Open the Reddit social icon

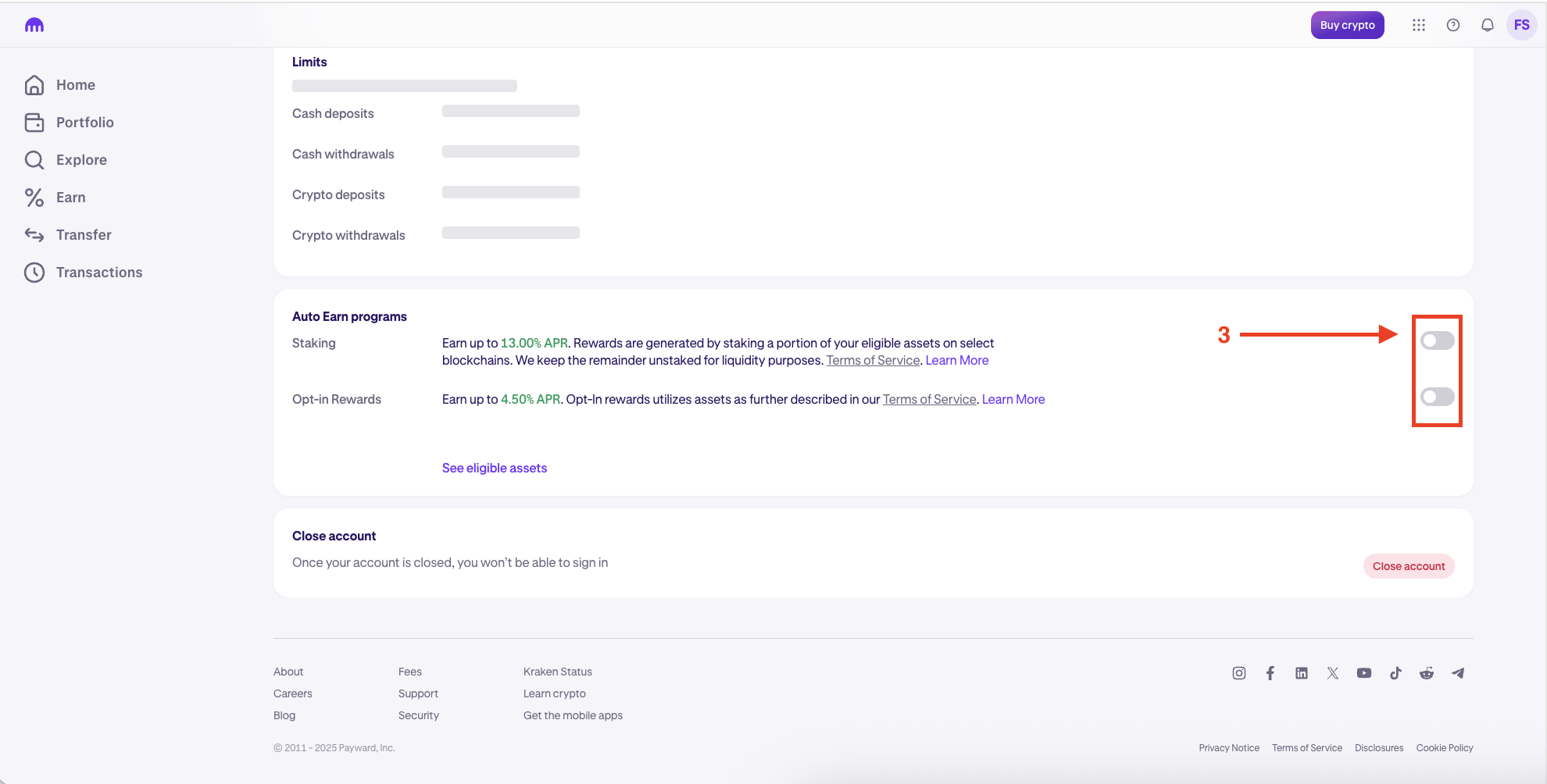coord(1427,672)
